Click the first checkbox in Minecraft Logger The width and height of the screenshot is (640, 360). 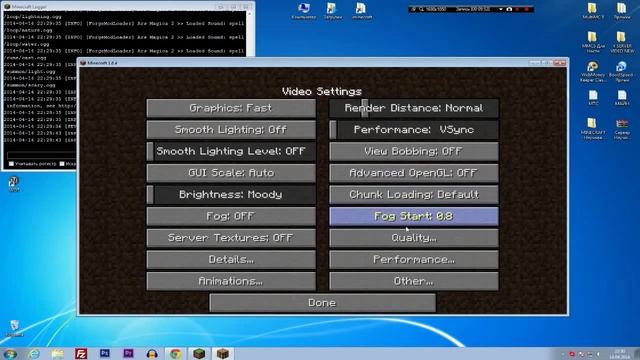click(x=11, y=164)
